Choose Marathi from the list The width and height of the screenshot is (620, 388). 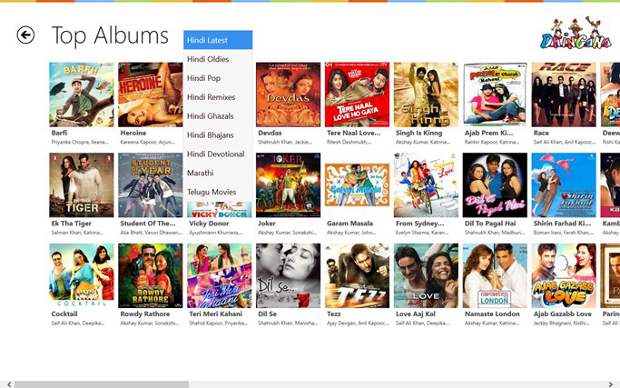tap(218, 173)
